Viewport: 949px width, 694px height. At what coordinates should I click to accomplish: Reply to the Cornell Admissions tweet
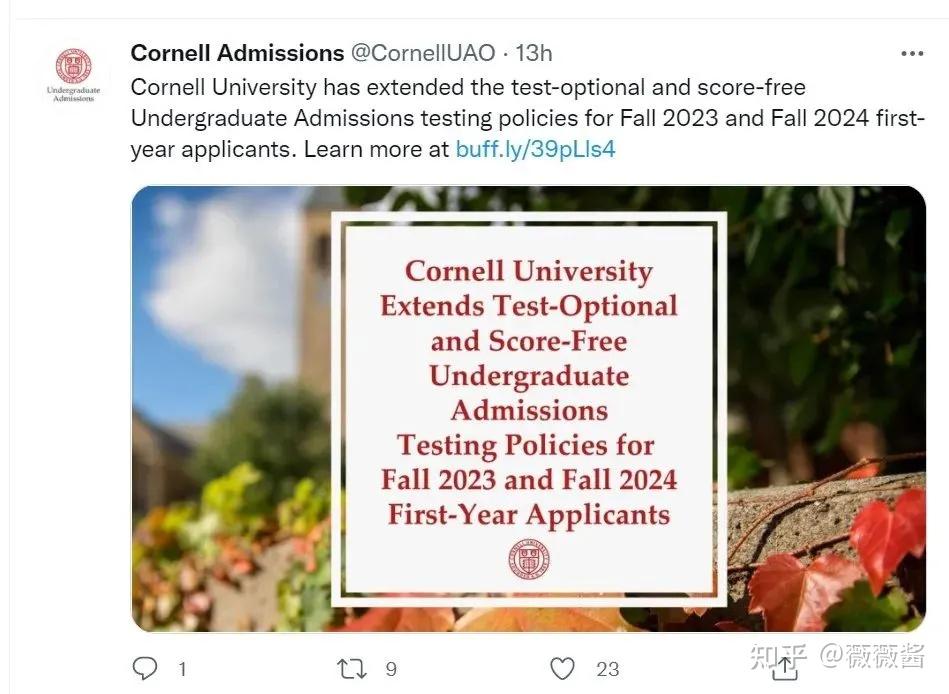(x=146, y=668)
